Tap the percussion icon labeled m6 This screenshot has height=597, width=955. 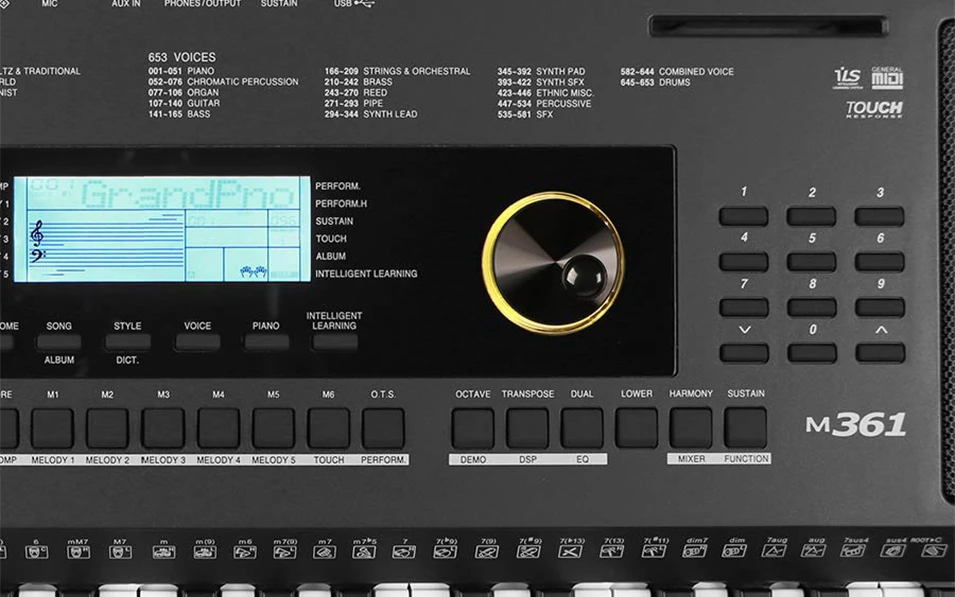tap(245, 552)
